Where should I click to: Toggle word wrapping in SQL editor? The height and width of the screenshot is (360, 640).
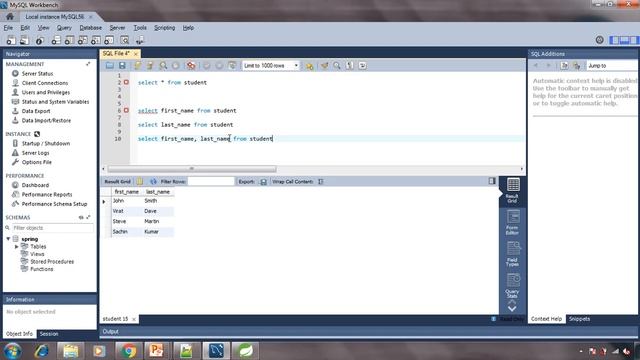click(x=362, y=65)
